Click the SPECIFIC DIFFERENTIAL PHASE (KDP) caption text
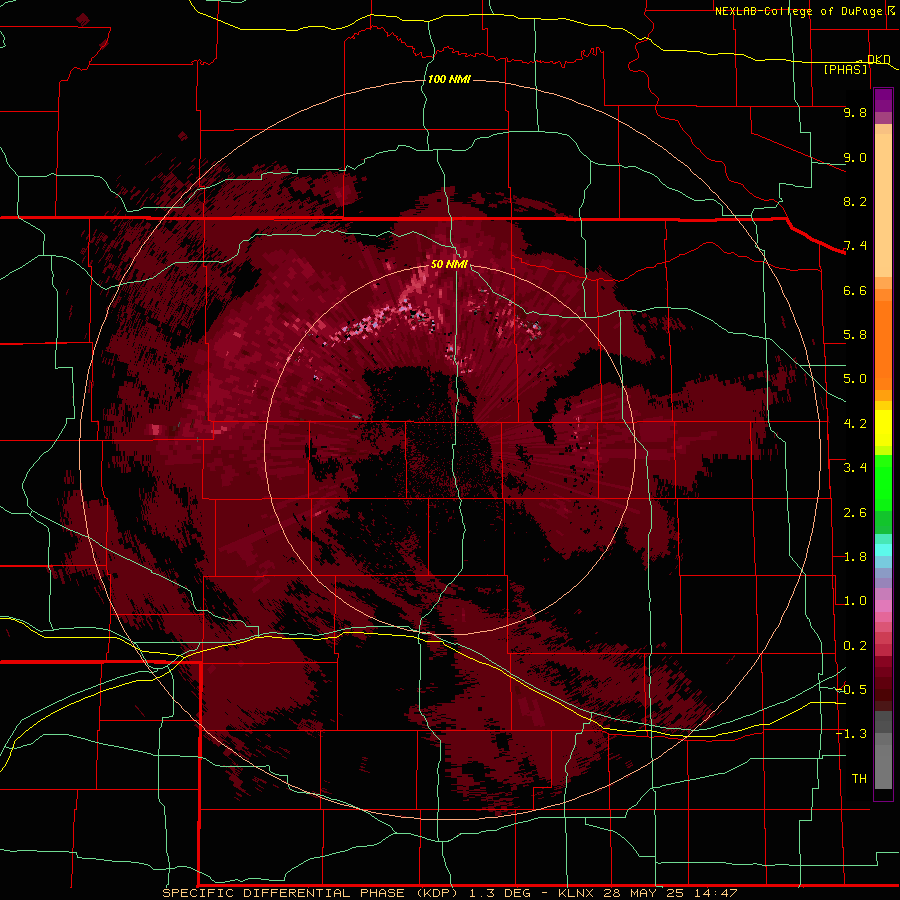900x900 pixels. coord(310,893)
